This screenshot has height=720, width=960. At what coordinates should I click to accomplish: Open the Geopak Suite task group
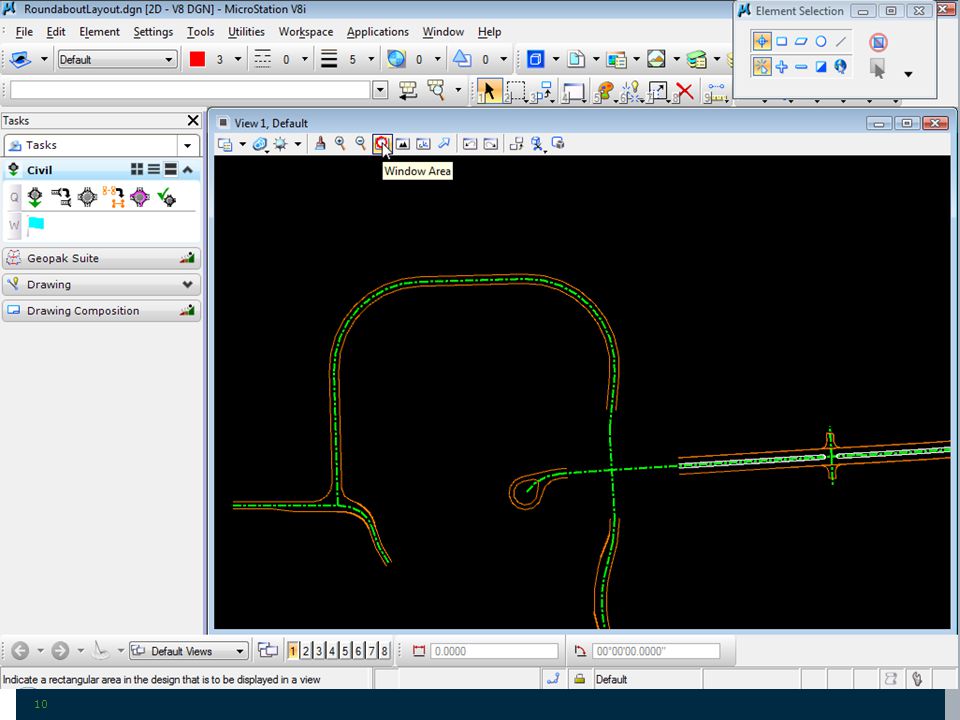point(101,258)
